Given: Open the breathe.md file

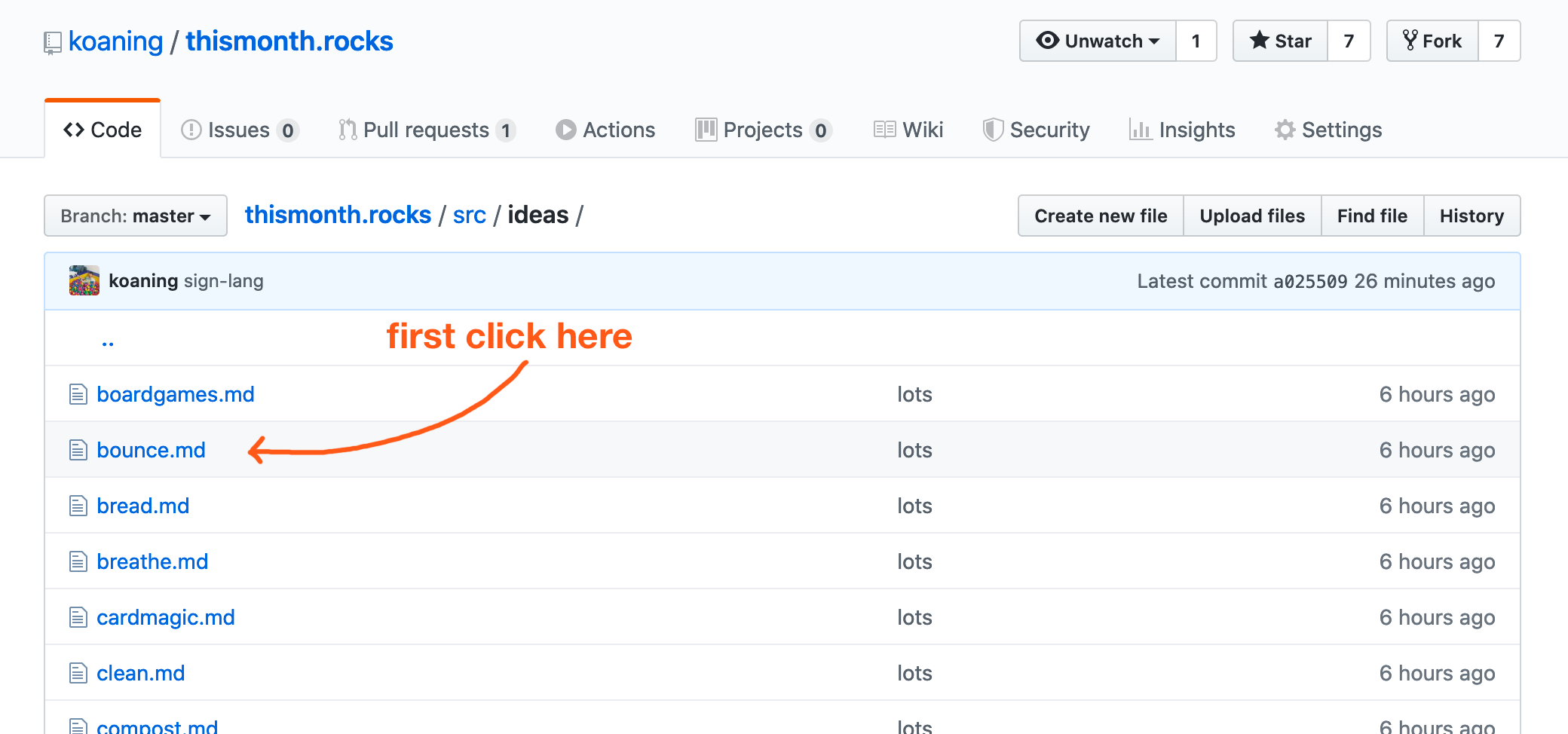Looking at the screenshot, I should point(152,561).
